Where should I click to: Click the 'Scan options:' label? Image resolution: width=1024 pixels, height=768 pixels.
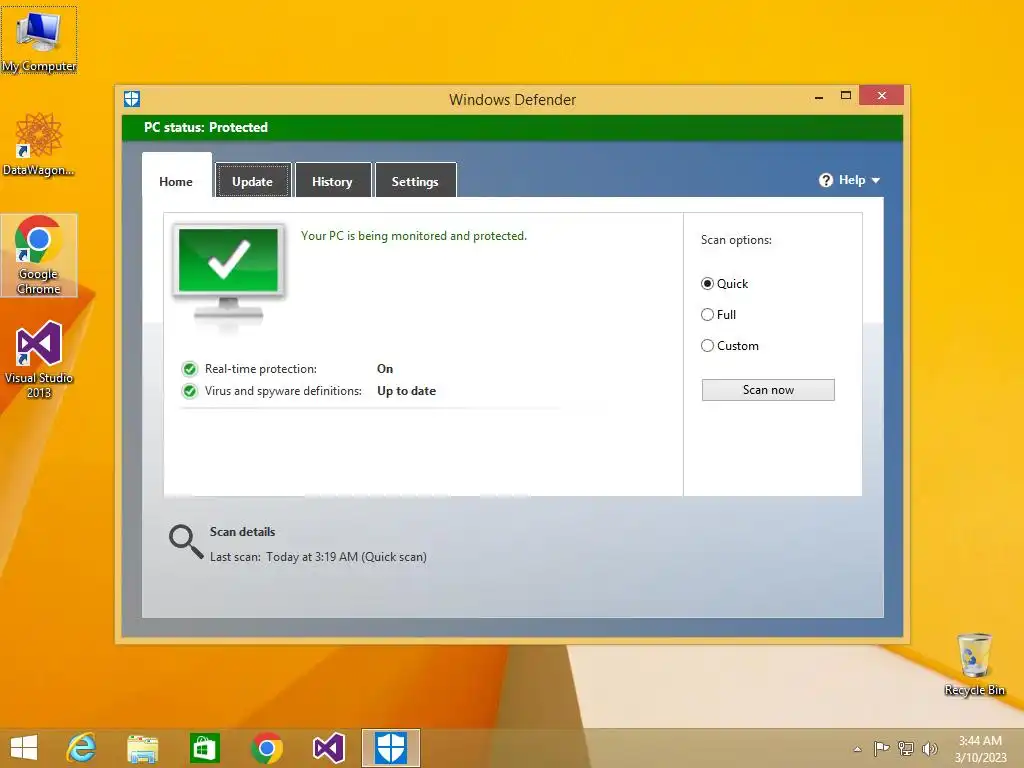pos(736,240)
